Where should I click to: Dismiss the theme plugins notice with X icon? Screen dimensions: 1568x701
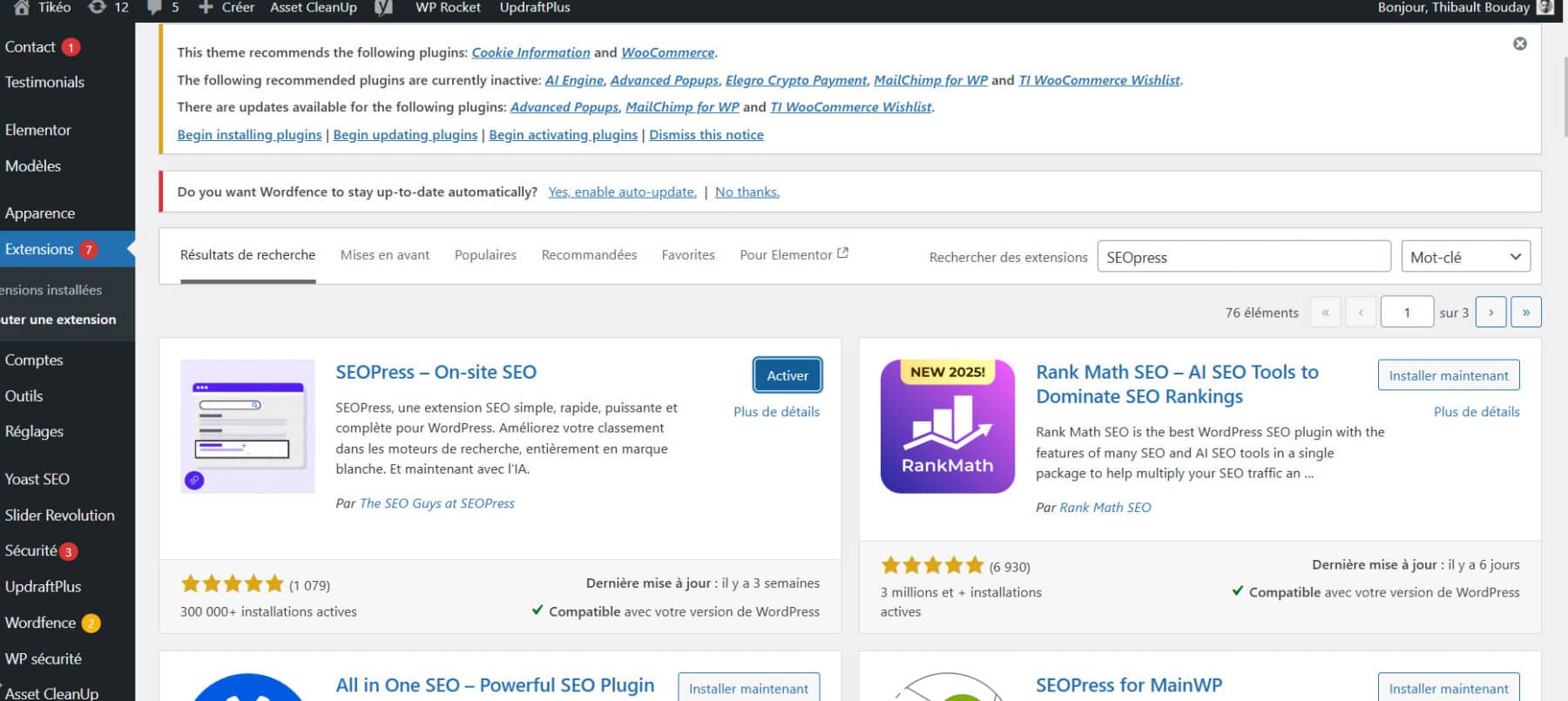1520,44
